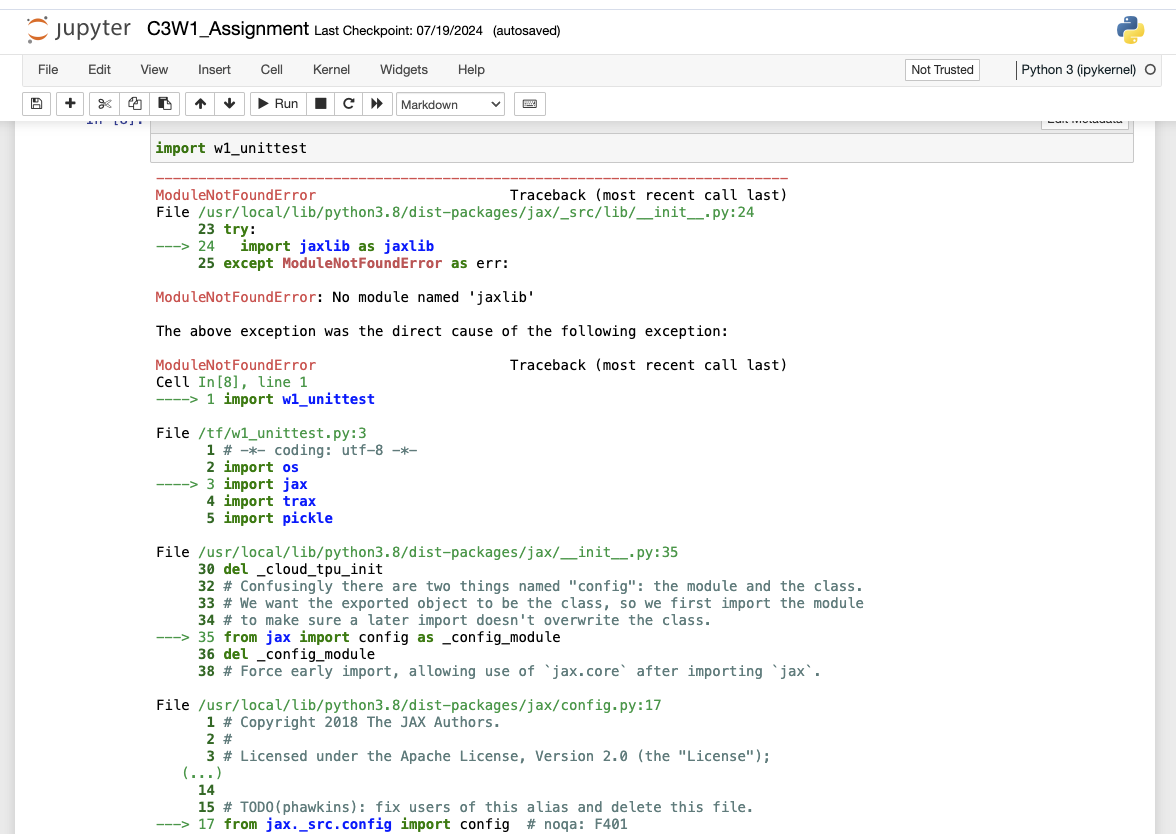Click the /tf/w1_unittest.py:3 file path
Image resolution: width=1176 pixels, height=834 pixels.
(x=282, y=433)
